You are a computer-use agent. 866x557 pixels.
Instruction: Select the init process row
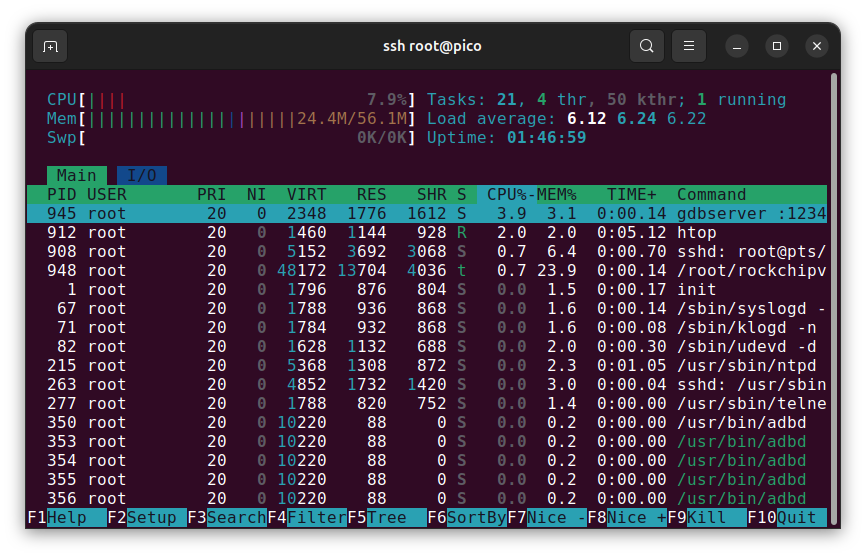pyautogui.click(x=427, y=290)
